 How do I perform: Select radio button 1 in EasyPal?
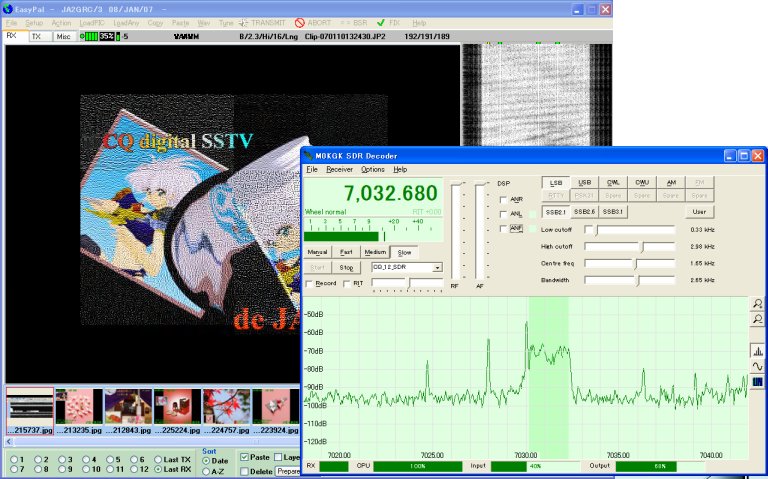pyautogui.click(x=14, y=459)
